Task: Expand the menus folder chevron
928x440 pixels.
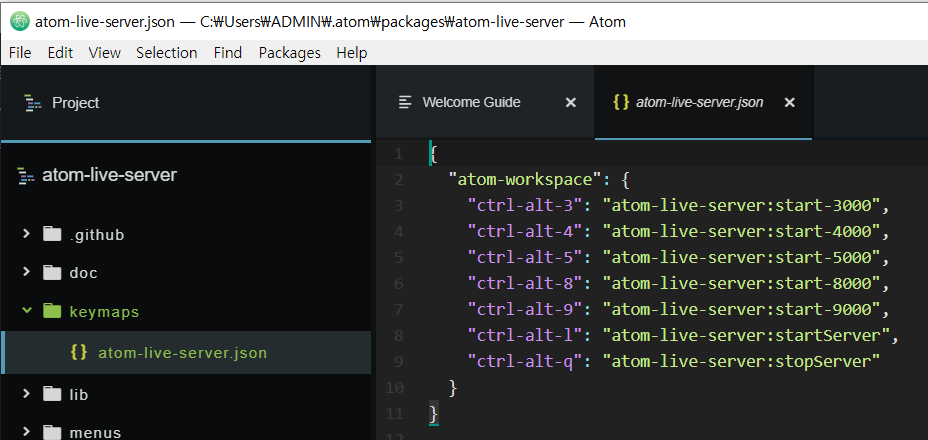Action: pos(26,432)
